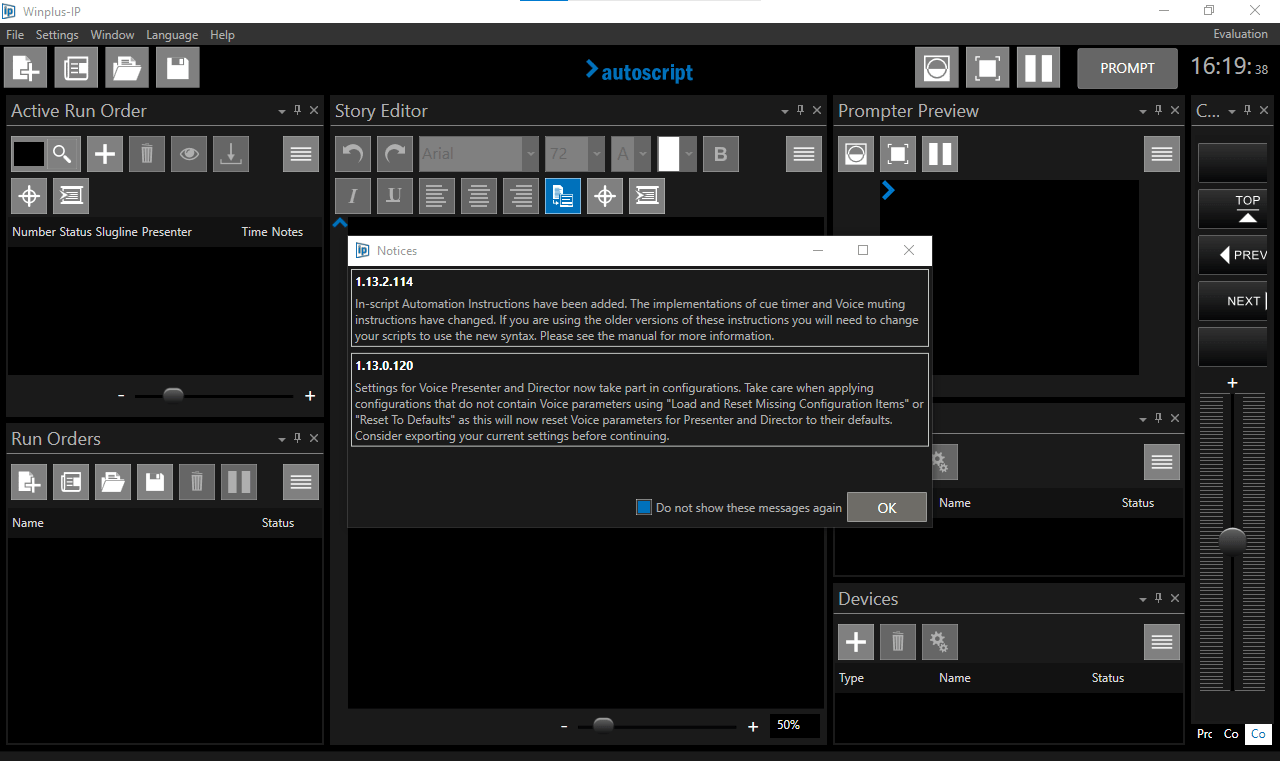The width and height of the screenshot is (1280, 761).
Task: Click the download arrow icon in Active Run Order
Action: point(231,154)
